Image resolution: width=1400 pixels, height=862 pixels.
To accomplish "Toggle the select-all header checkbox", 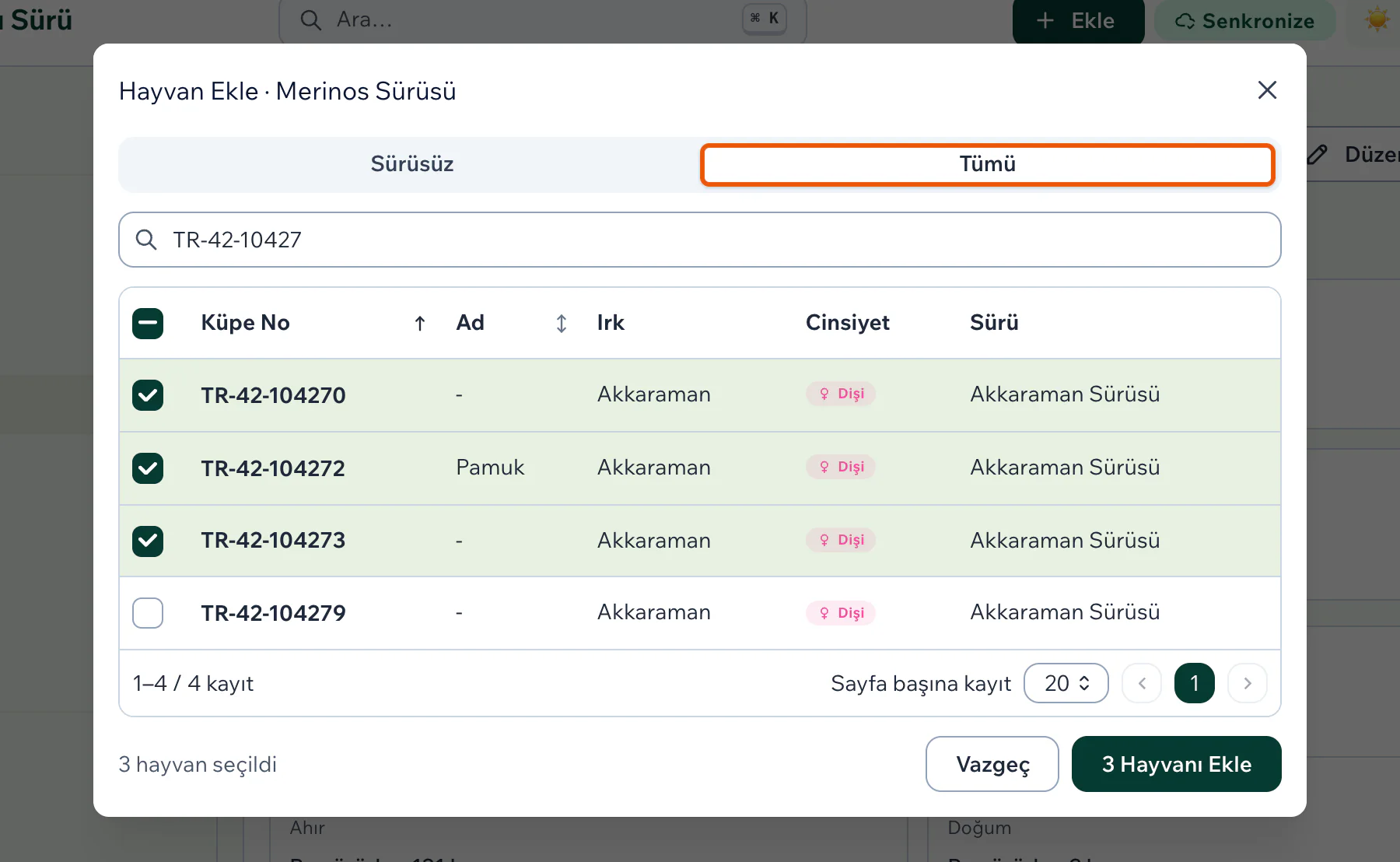I will pyautogui.click(x=148, y=324).
